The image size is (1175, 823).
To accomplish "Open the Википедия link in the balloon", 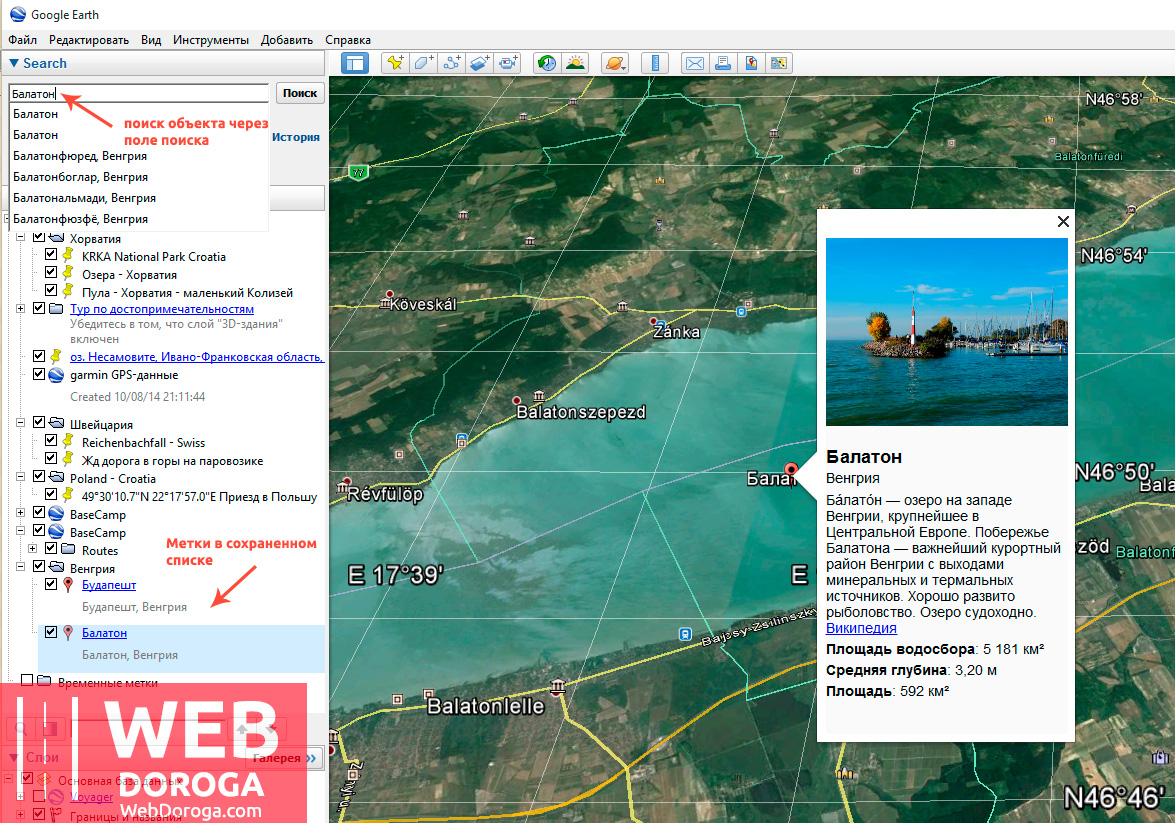I will pos(861,628).
